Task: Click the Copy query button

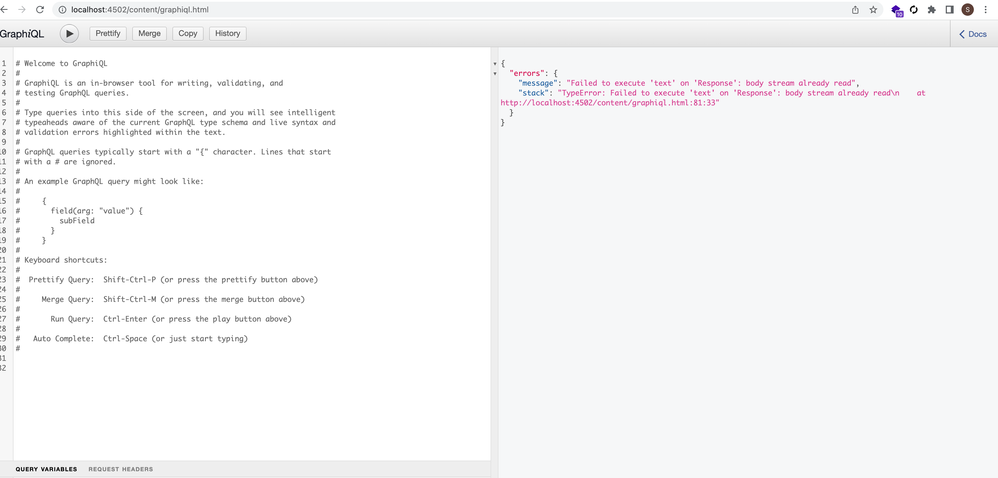Action: point(188,34)
